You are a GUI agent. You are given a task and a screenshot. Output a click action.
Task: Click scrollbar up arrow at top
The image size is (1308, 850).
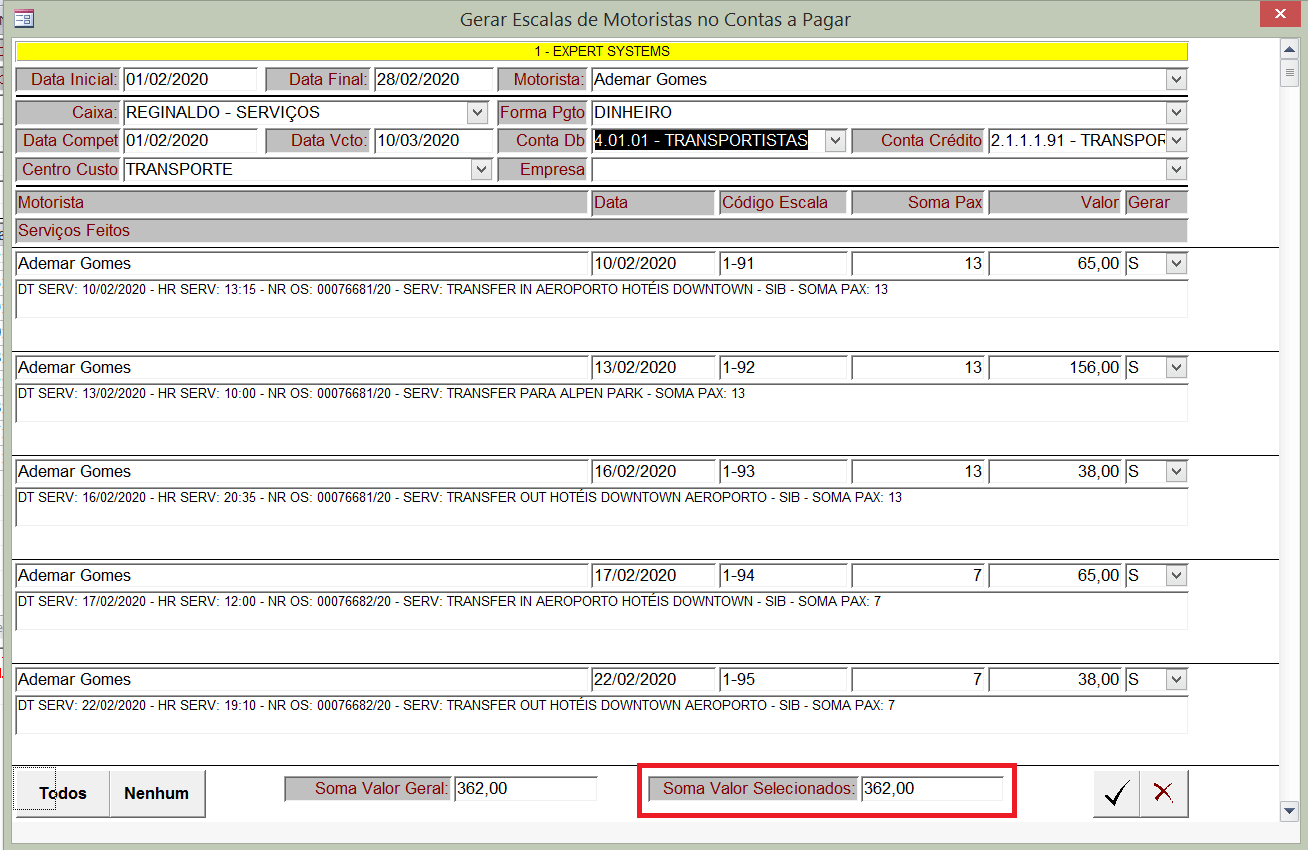(x=1289, y=48)
